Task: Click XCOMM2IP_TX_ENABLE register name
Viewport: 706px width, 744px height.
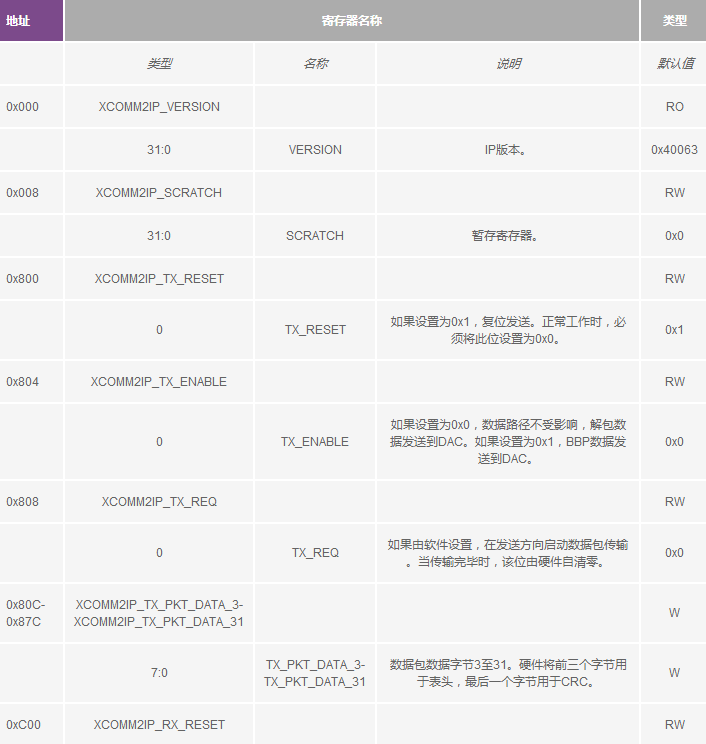Action: coord(159,382)
